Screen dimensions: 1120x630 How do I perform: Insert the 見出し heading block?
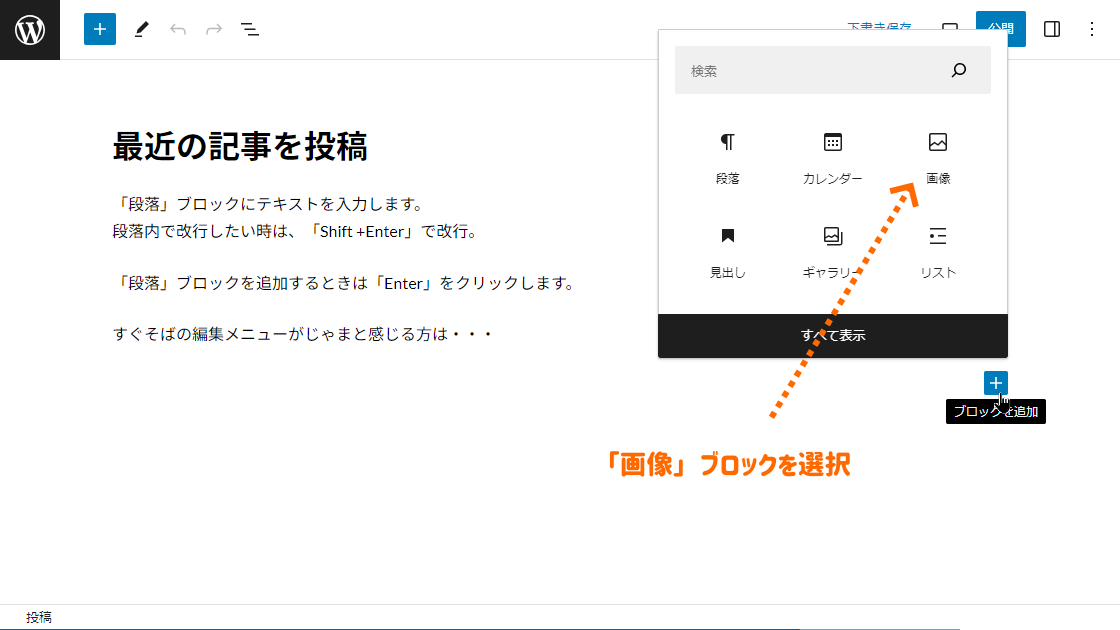pos(727,252)
